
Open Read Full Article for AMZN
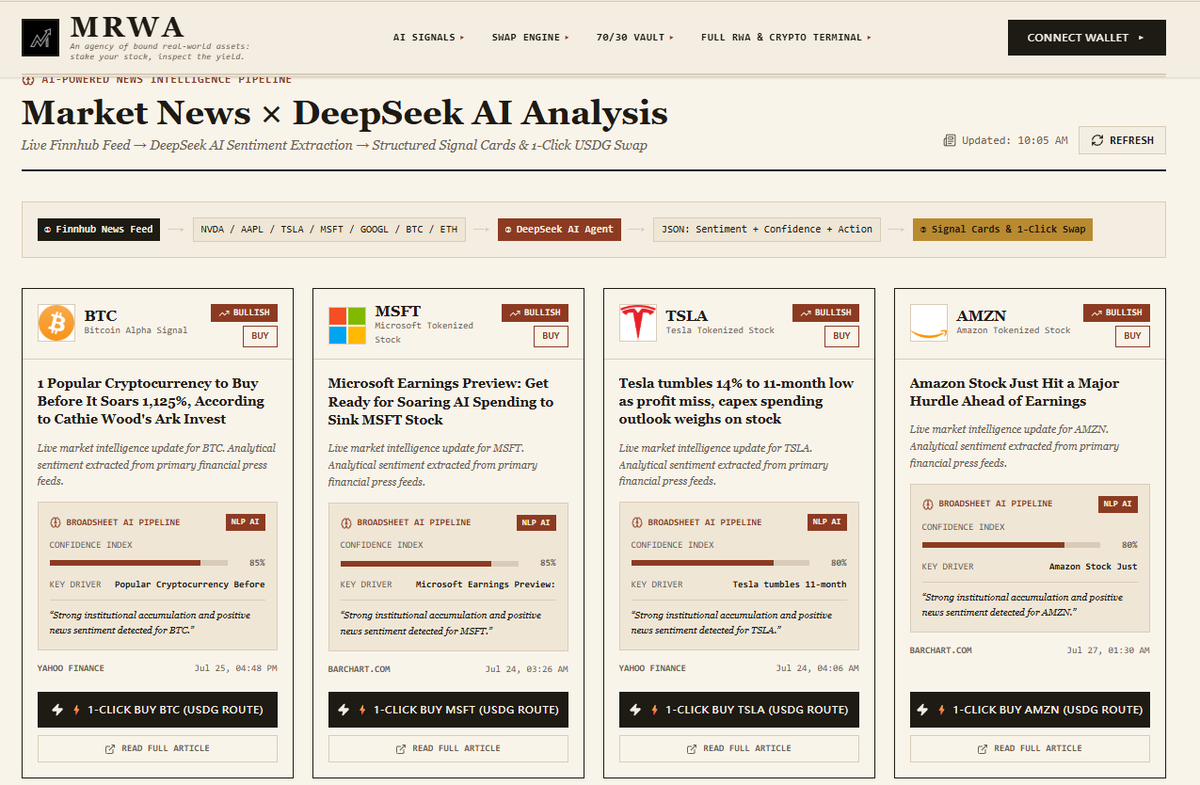[x=1030, y=748]
